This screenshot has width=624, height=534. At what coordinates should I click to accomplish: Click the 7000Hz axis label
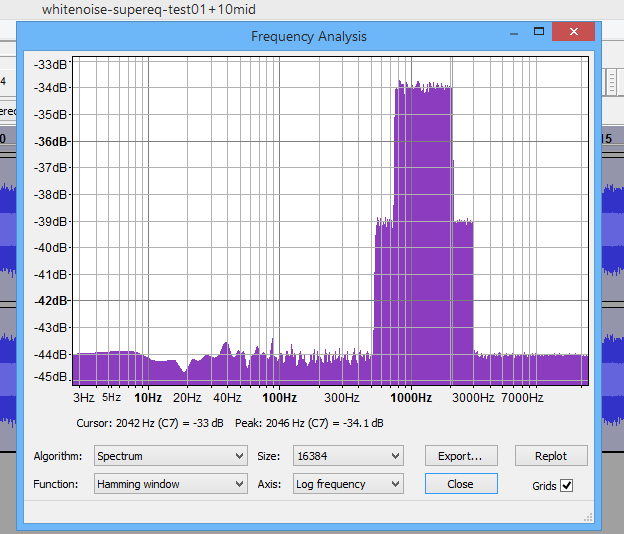pos(522,398)
